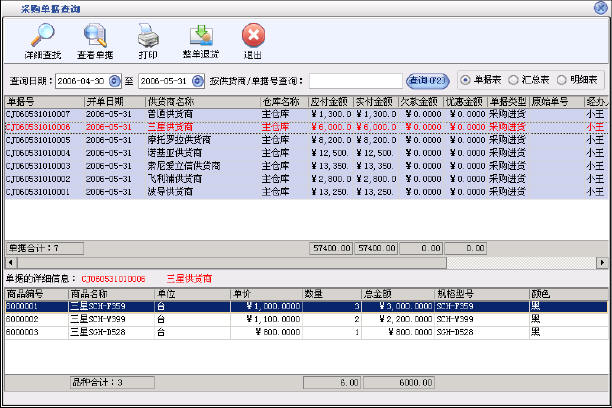Select the 明细表 radio button
Screen dimensions: 612x408
pyautogui.click(x=562, y=80)
